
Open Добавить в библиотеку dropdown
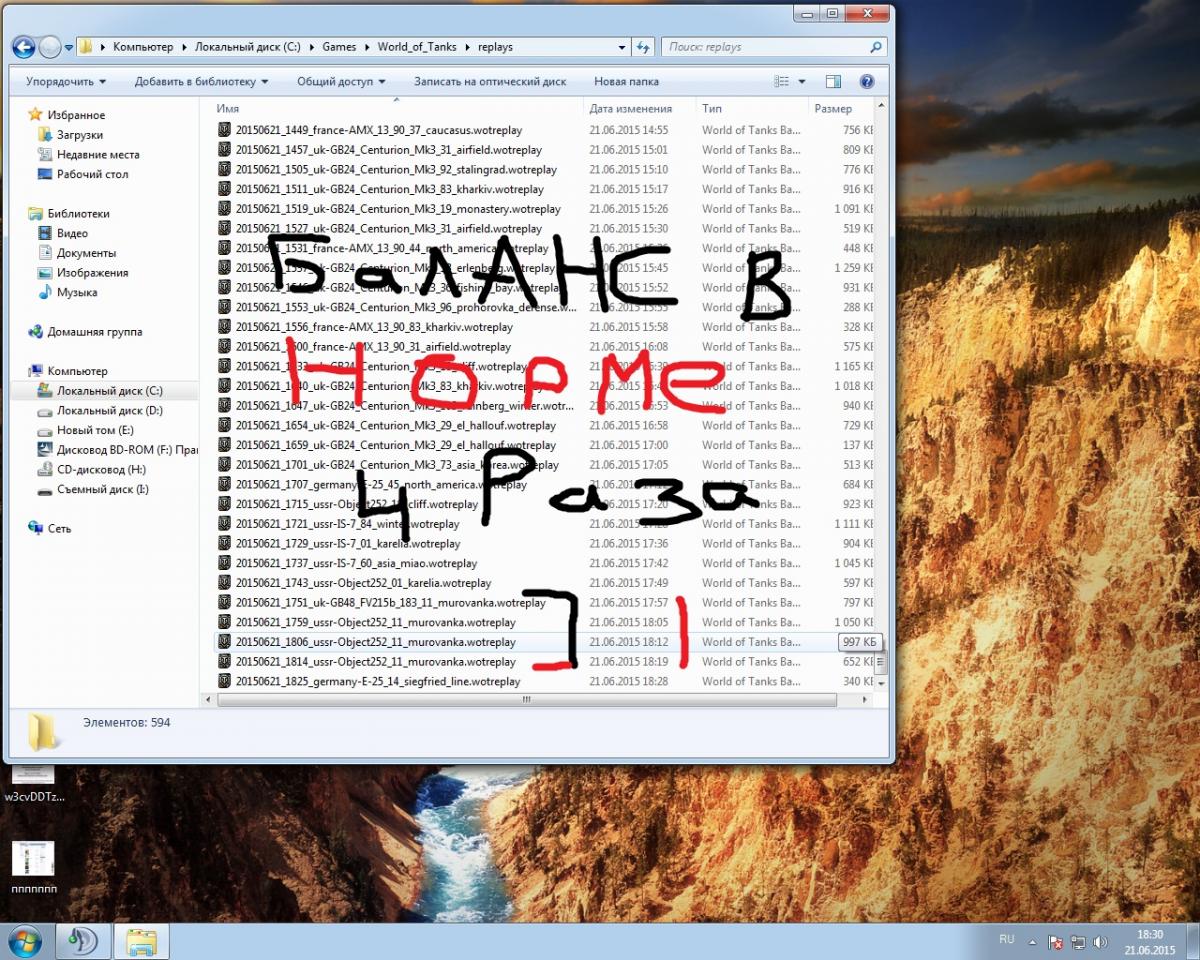pyautogui.click(x=201, y=82)
